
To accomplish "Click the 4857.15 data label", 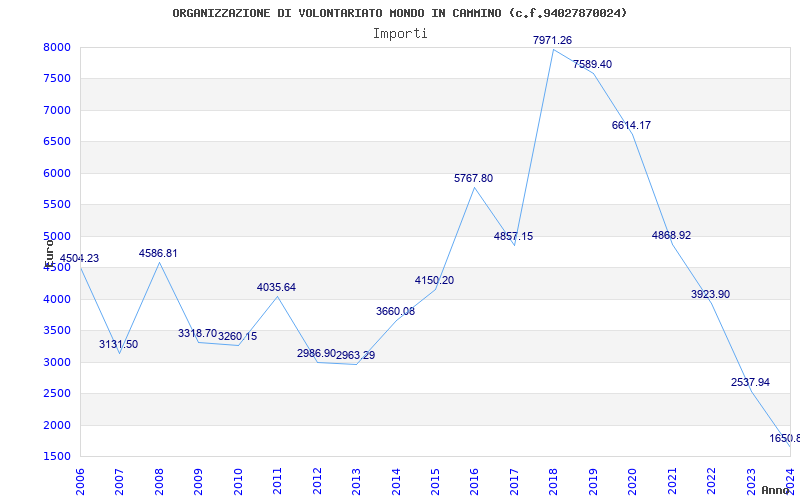I will 513,236.
